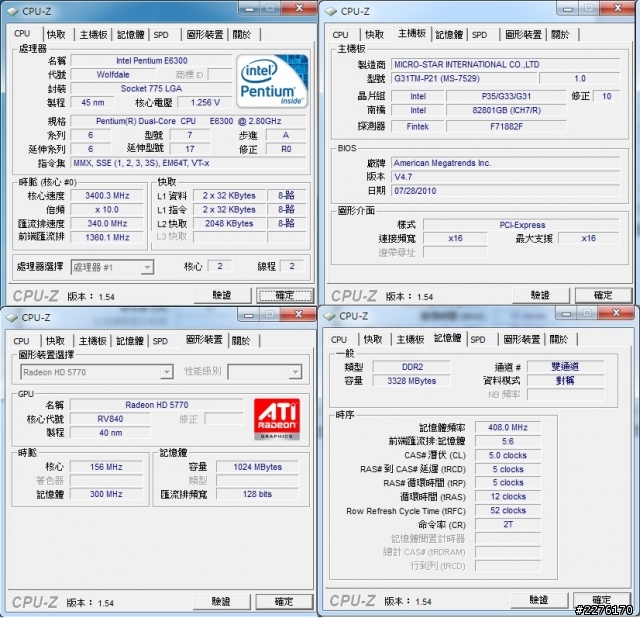The height and width of the screenshot is (618, 640).
Task: Close the CPU-Z memory window
Action: coord(616,313)
